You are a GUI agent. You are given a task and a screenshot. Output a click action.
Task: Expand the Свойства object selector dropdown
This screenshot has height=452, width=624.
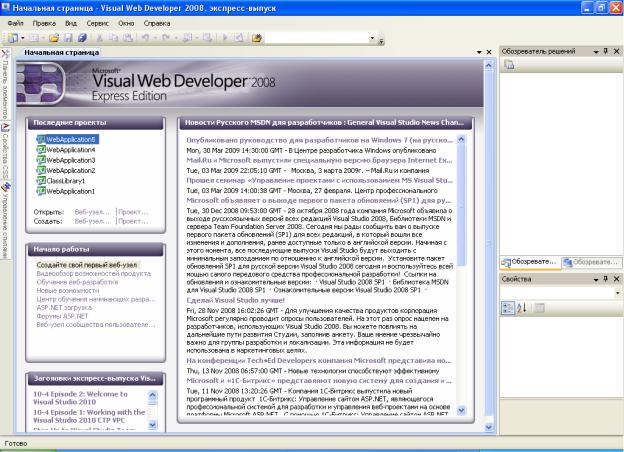(x=618, y=292)
